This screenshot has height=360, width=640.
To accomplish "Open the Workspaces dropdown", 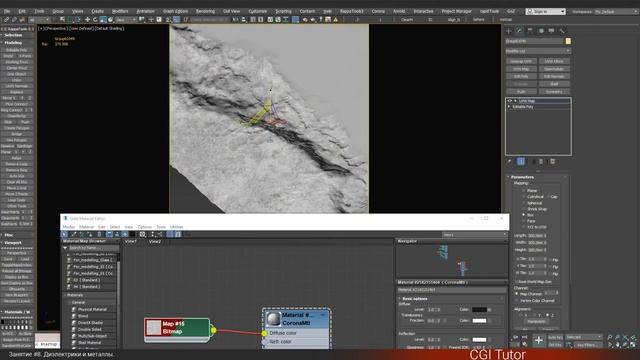I will pos(616,11).
